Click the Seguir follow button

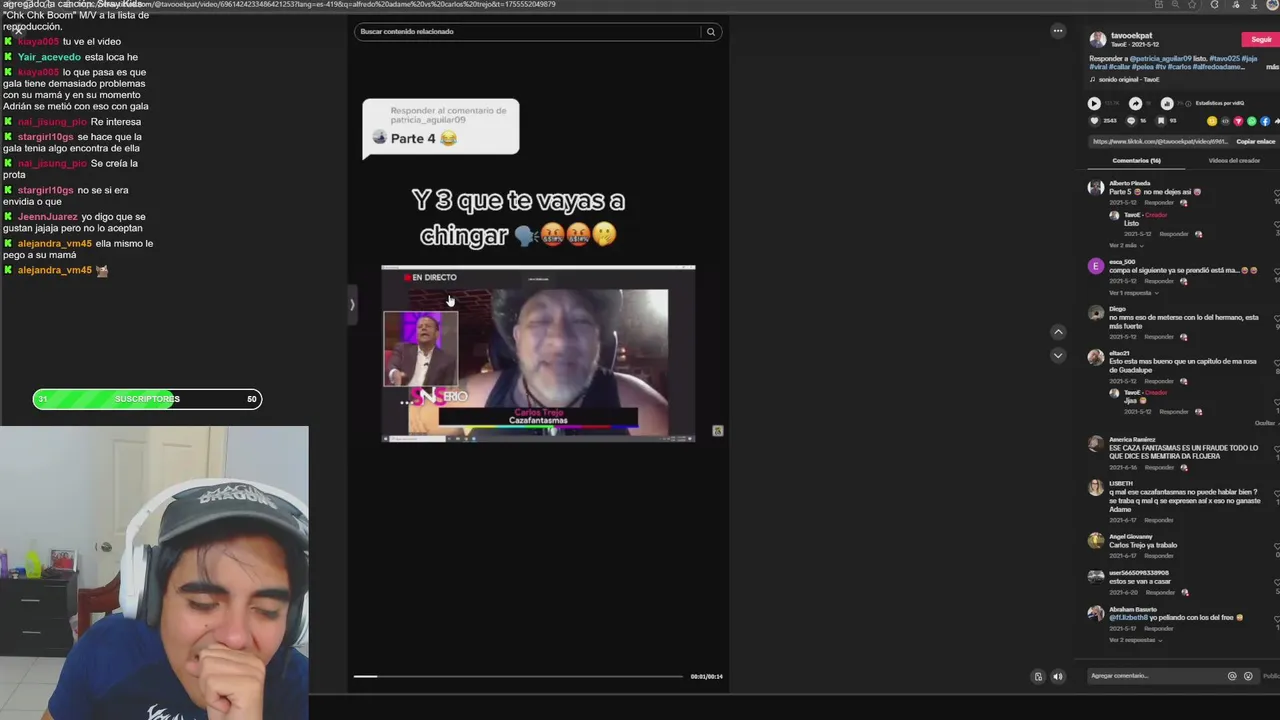[1261, 39]
